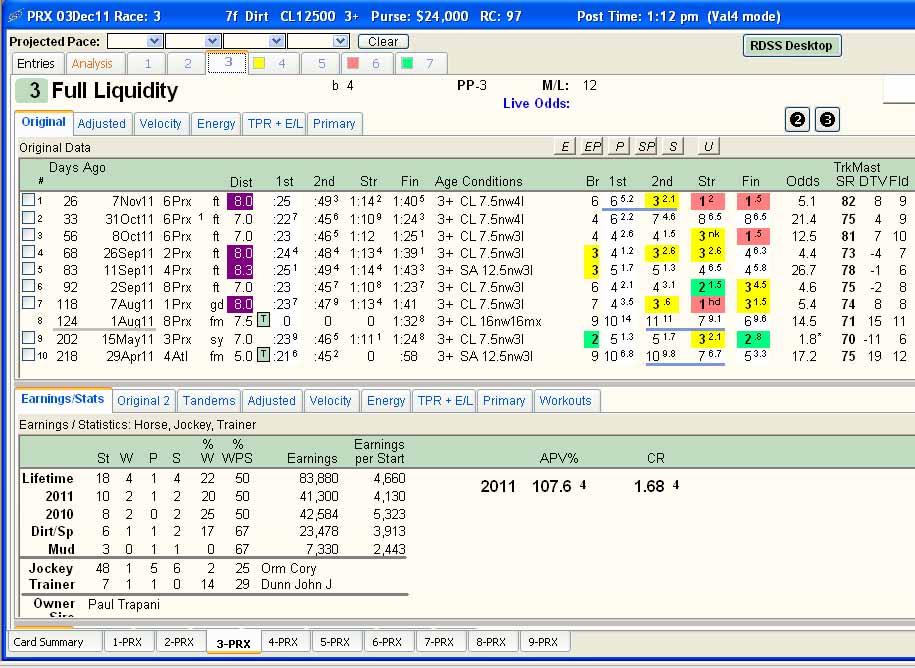Open the upper Velocity data tab
Viewport: 915px width, 668px height.
click(x=160, y=124)
